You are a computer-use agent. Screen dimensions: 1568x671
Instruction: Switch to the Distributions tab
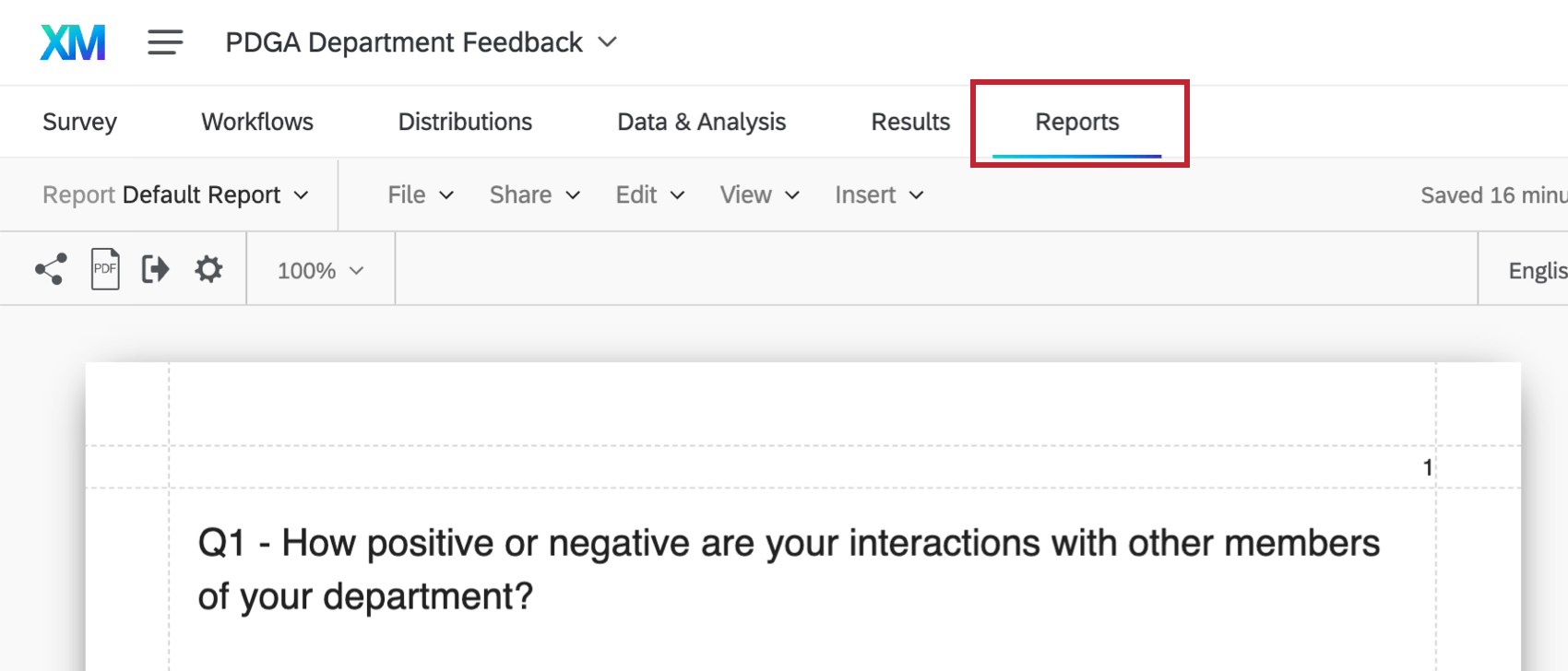pyautogui.click(x=465, y=122)
